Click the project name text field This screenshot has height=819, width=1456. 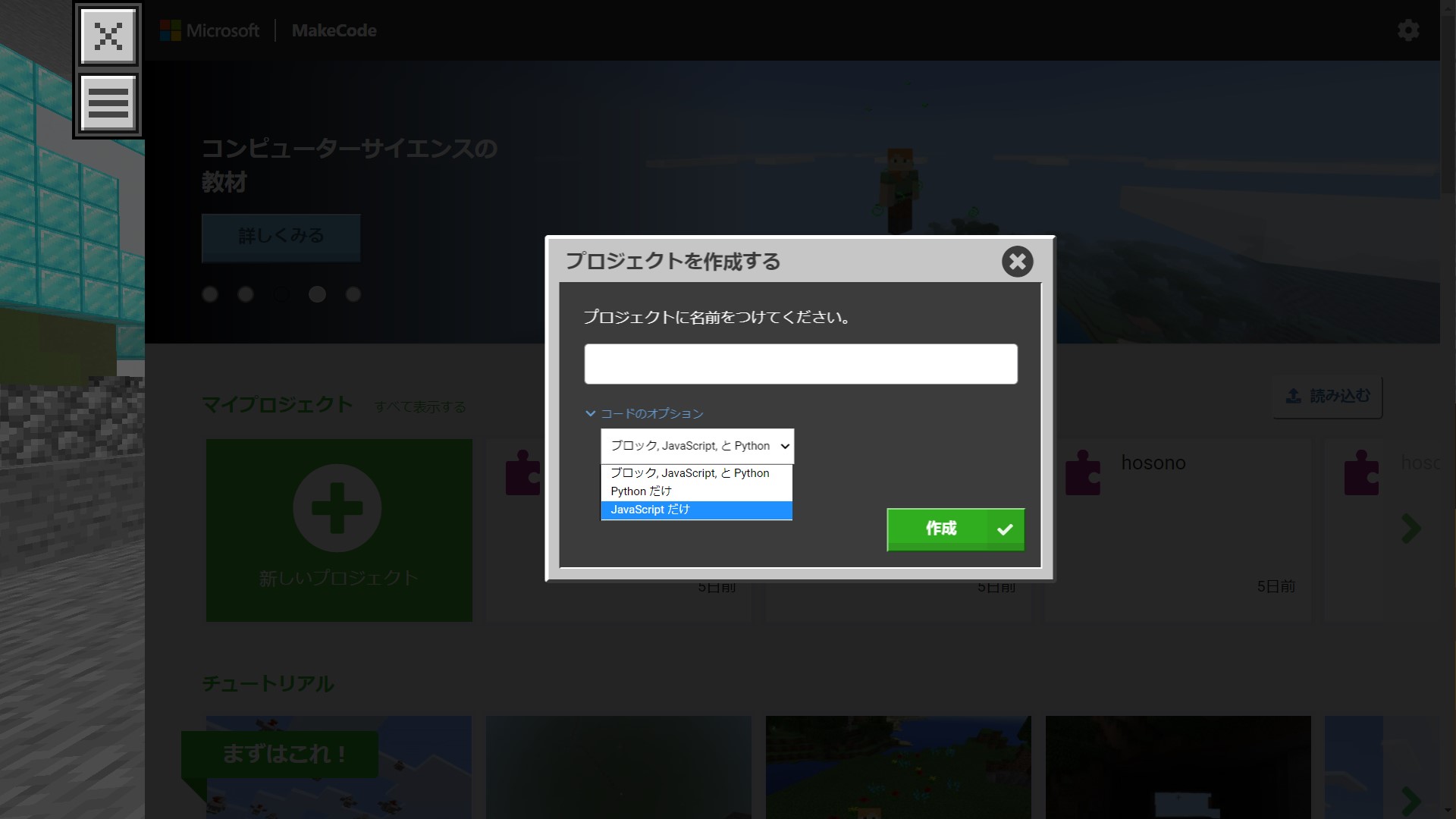800,364
